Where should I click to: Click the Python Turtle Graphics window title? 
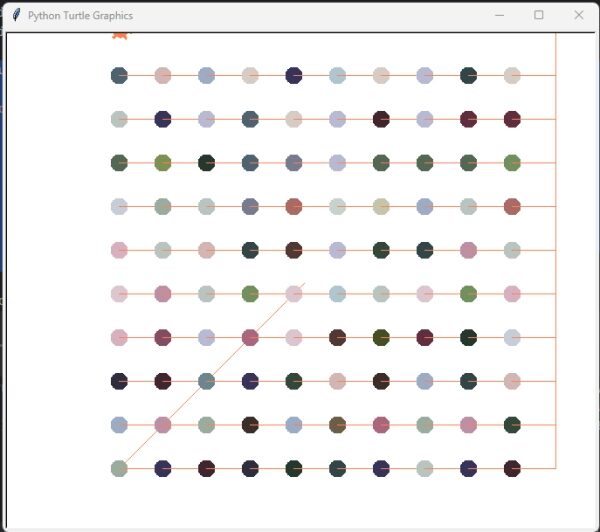(x=80, y=16)
